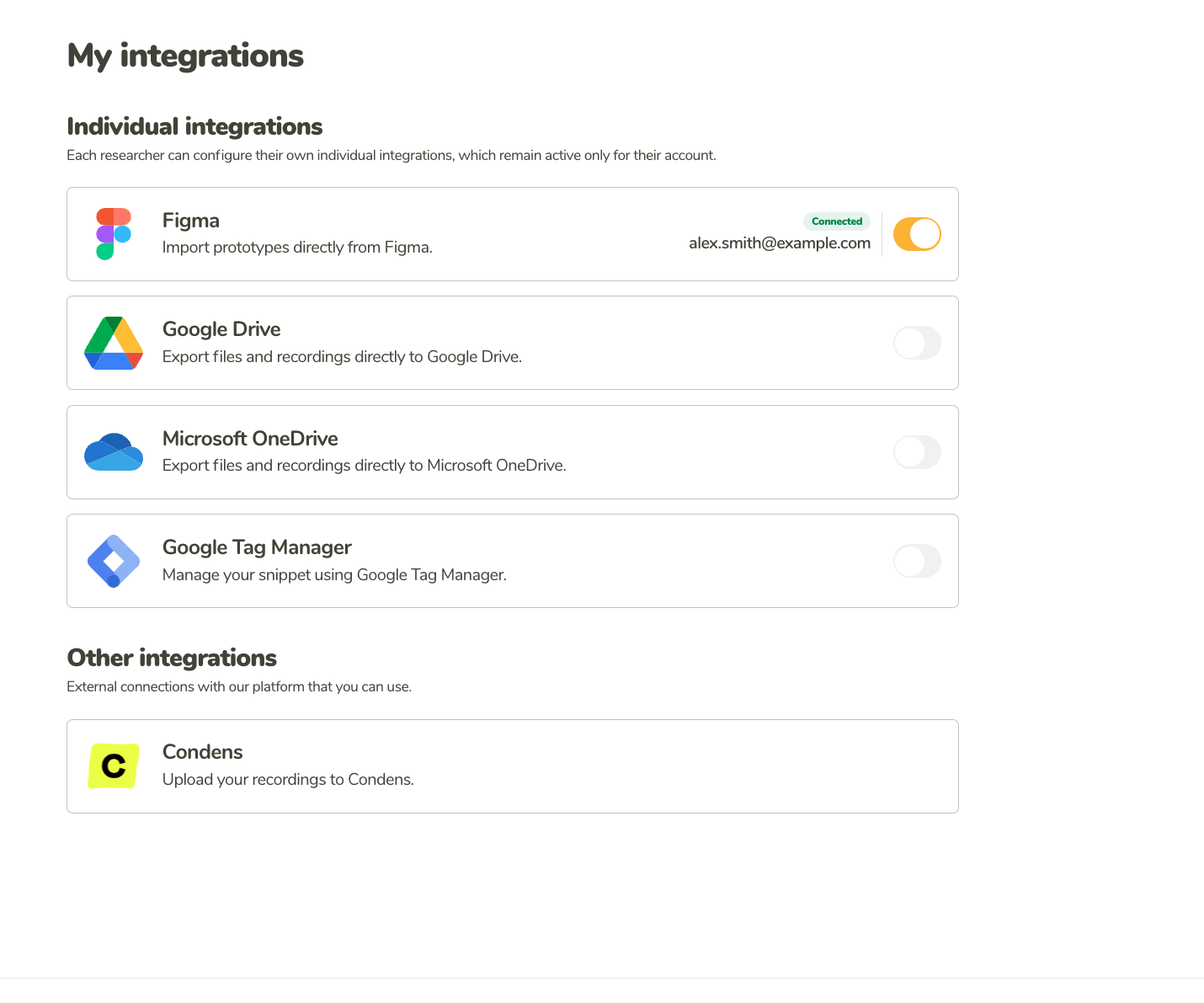This screenshot has height=1003, width=1204.
Task: Click the 'Other integrations' section heading
Action: tap(172, 658)
